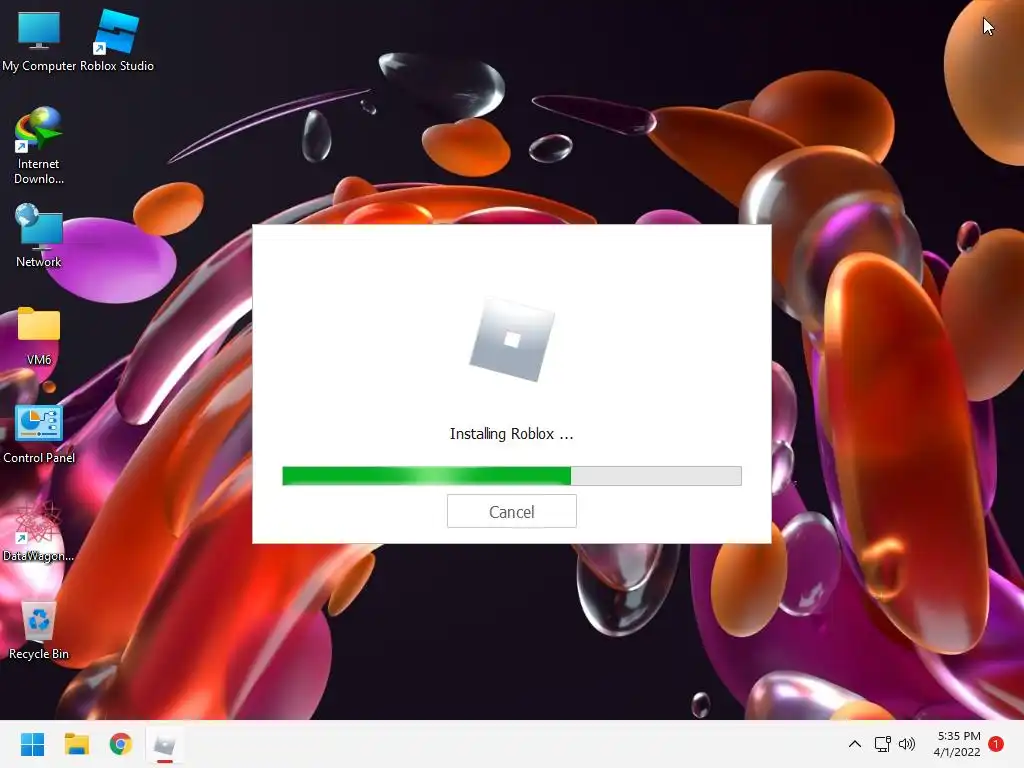Viewport: 1024px width, 768px height.
Task: Select the Recycle Bin icon
Action: tap(39, 630)
